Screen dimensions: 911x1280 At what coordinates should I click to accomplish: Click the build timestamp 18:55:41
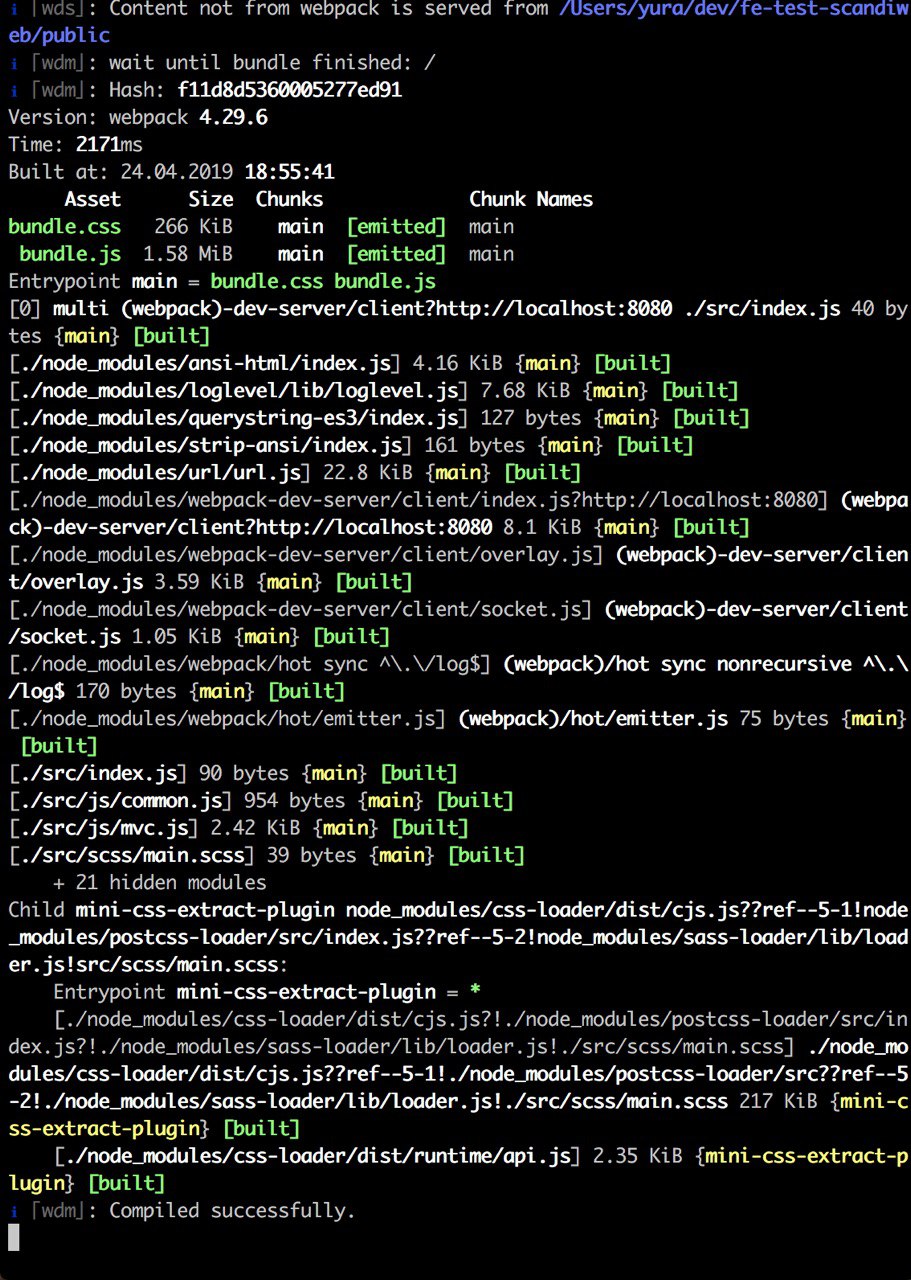coord(289,172)
